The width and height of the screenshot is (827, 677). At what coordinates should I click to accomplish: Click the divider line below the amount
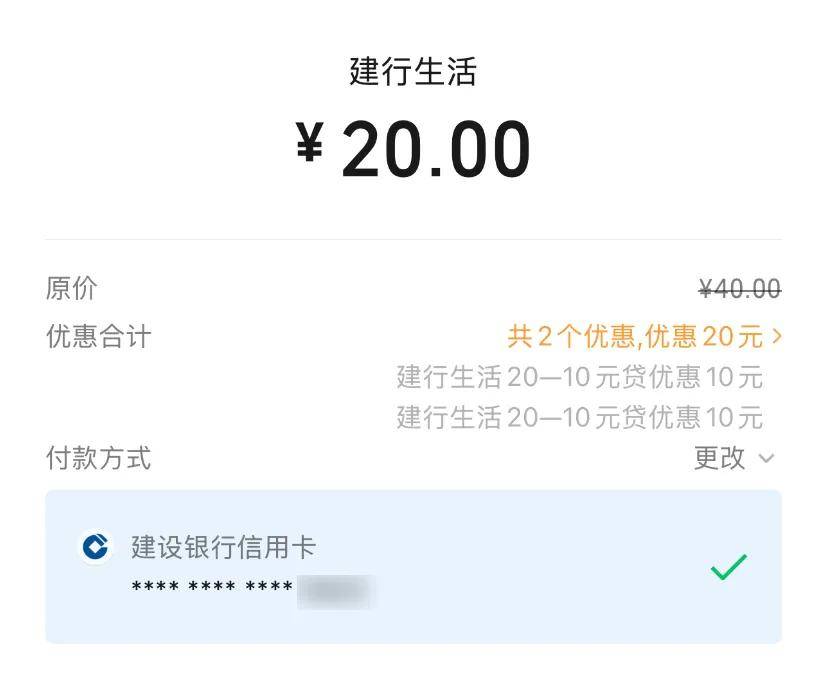click(413, 240)
